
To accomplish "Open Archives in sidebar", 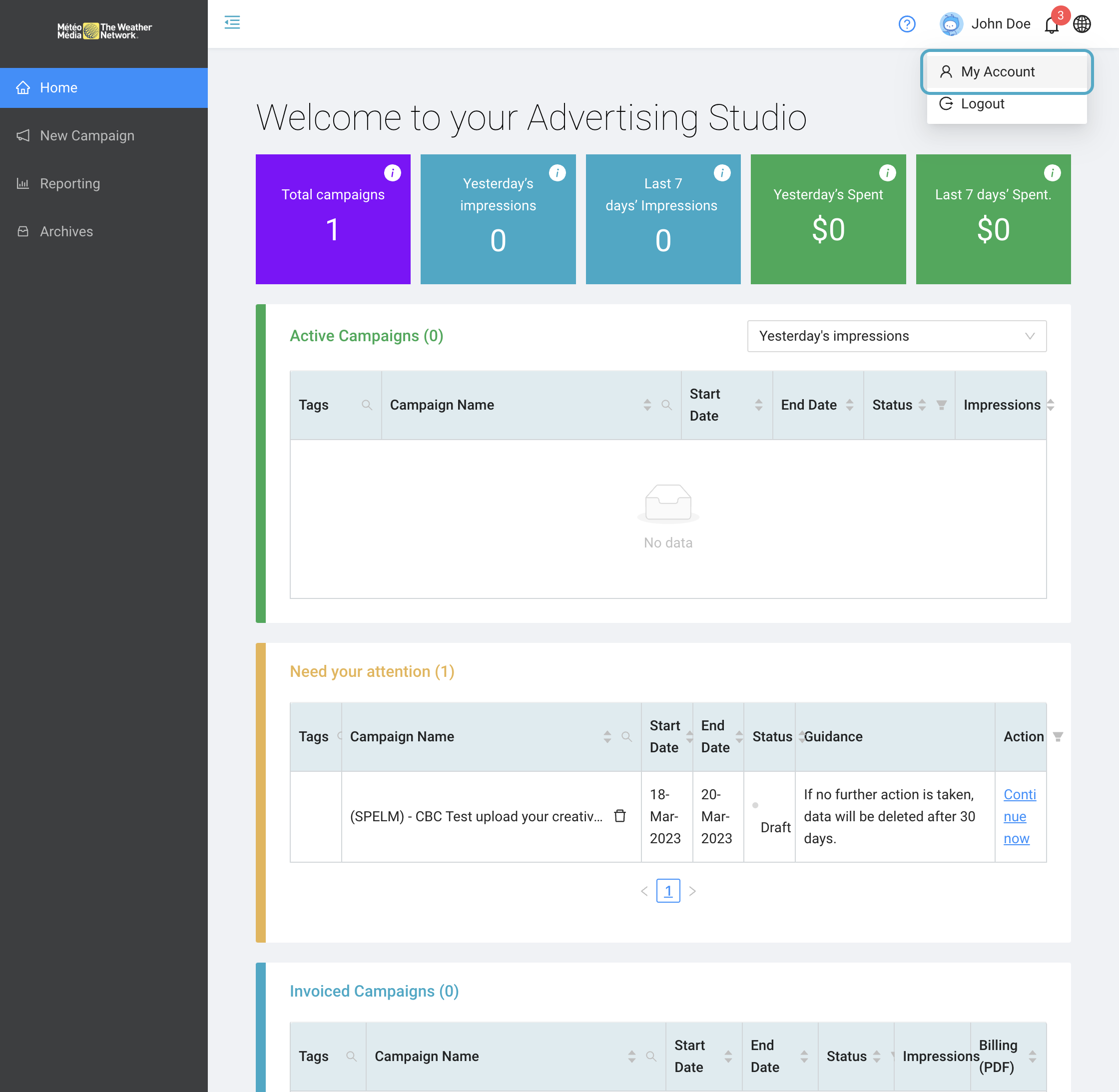I will 104,232.
